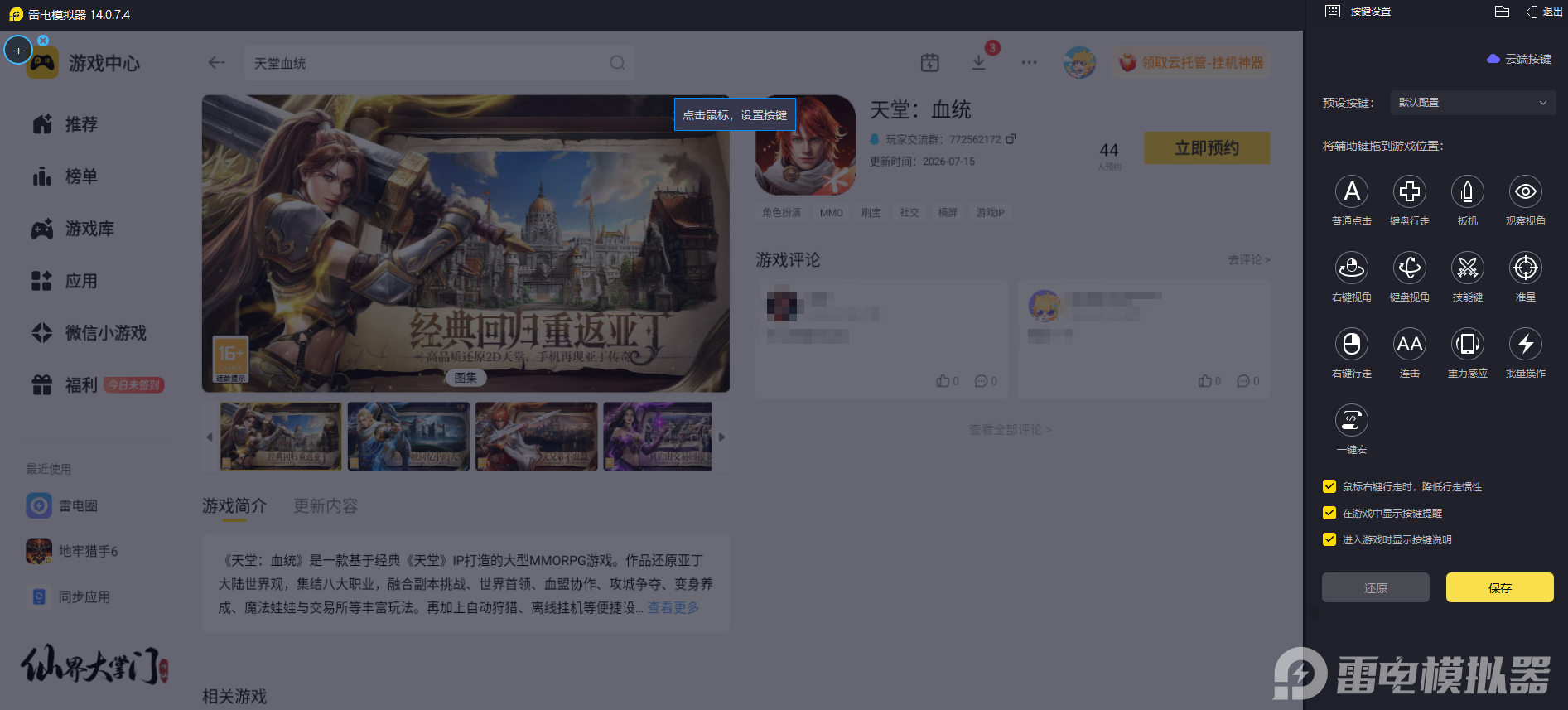Click the MMO tag

[x=832, y=213]
